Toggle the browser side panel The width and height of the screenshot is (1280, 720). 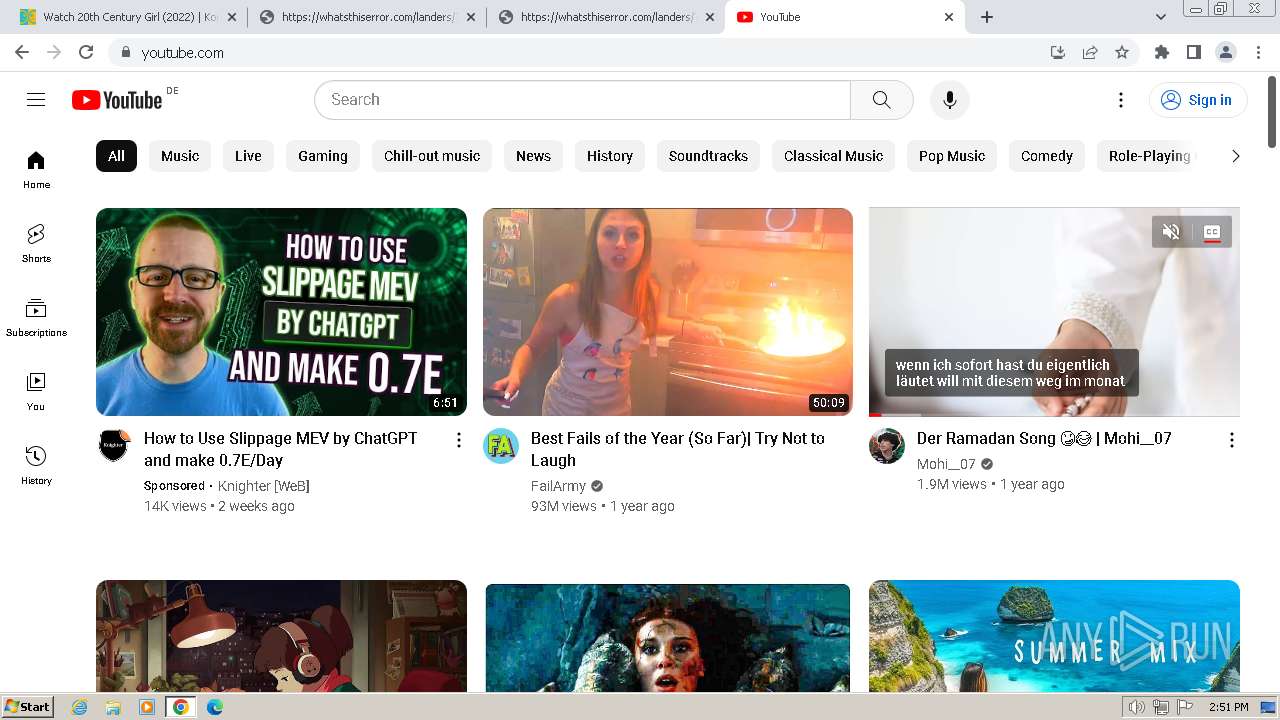1193,52
